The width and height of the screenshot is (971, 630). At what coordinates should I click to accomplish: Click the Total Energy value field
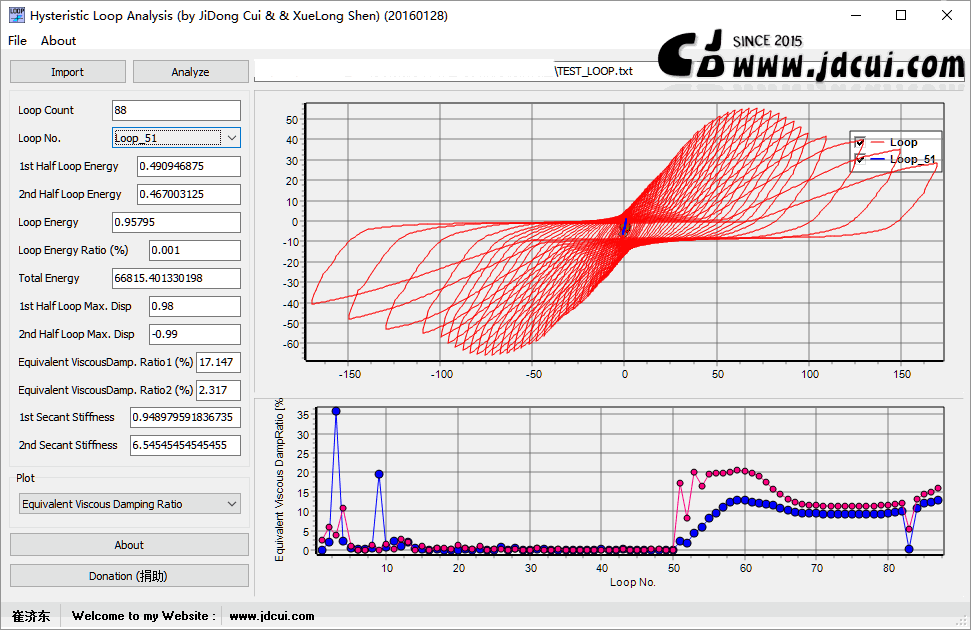click(x=176, y=278)
